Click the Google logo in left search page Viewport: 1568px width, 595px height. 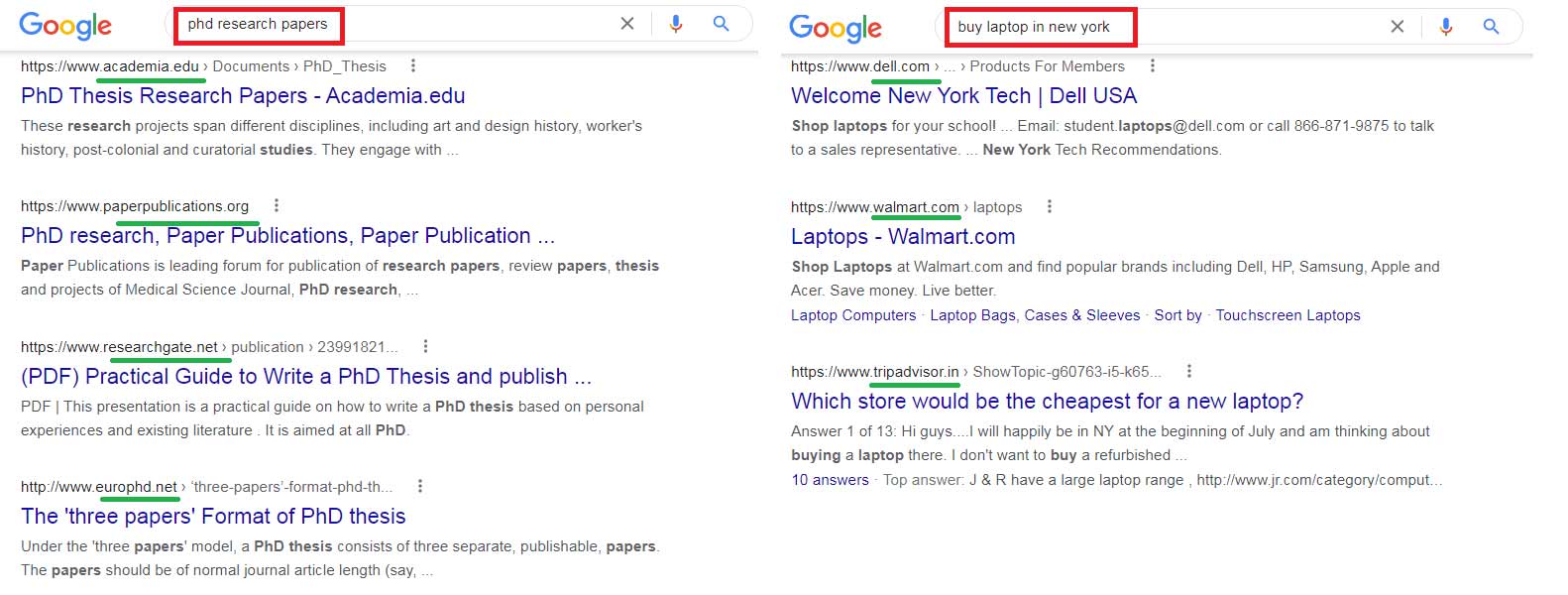65,26
